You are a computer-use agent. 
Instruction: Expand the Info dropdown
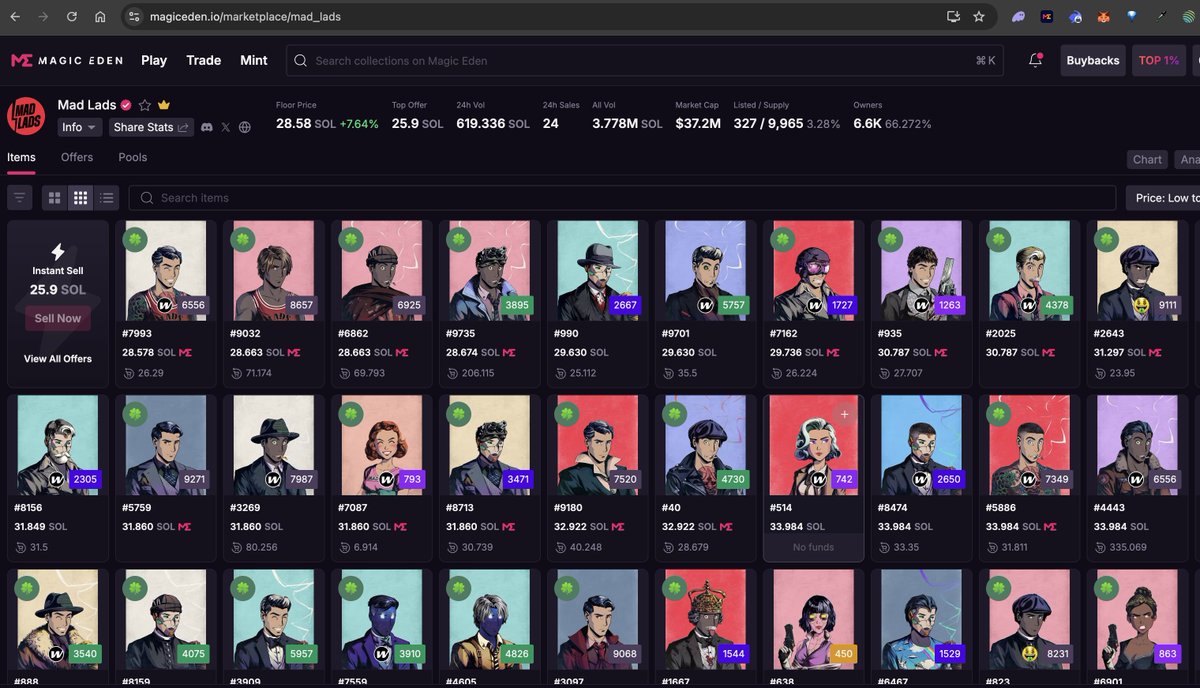click(79, 127)
